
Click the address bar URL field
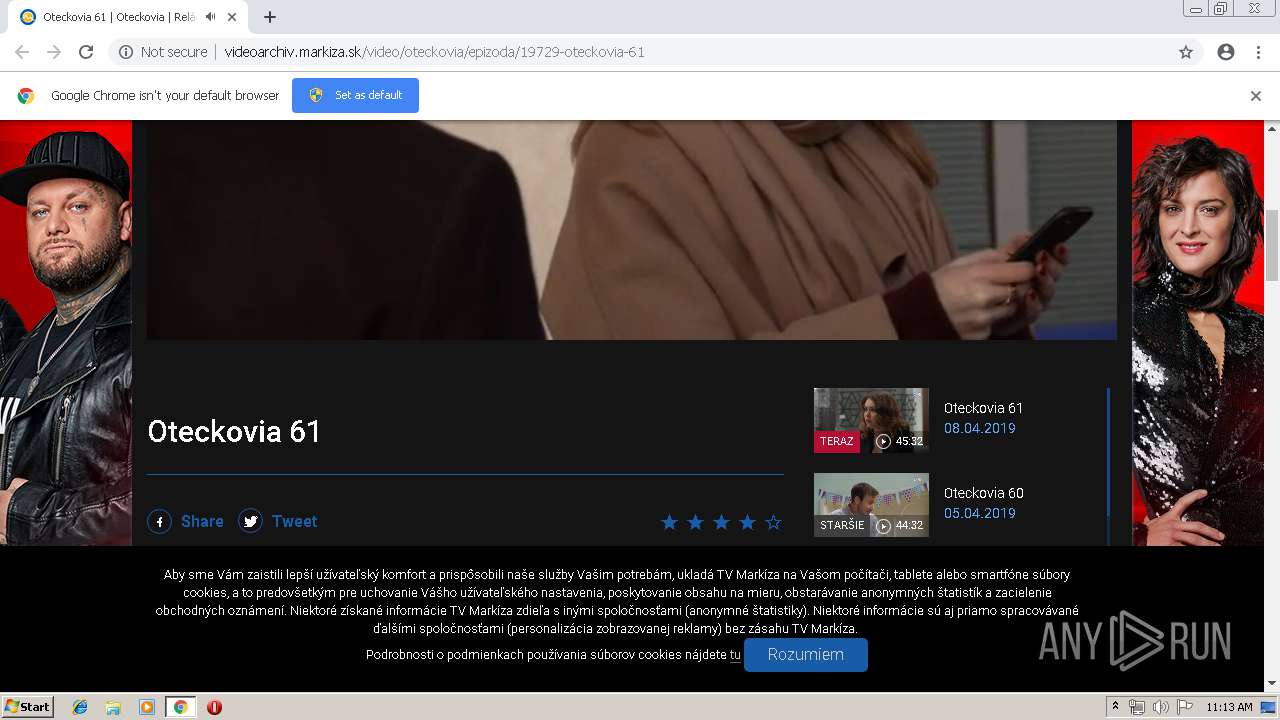655,52
